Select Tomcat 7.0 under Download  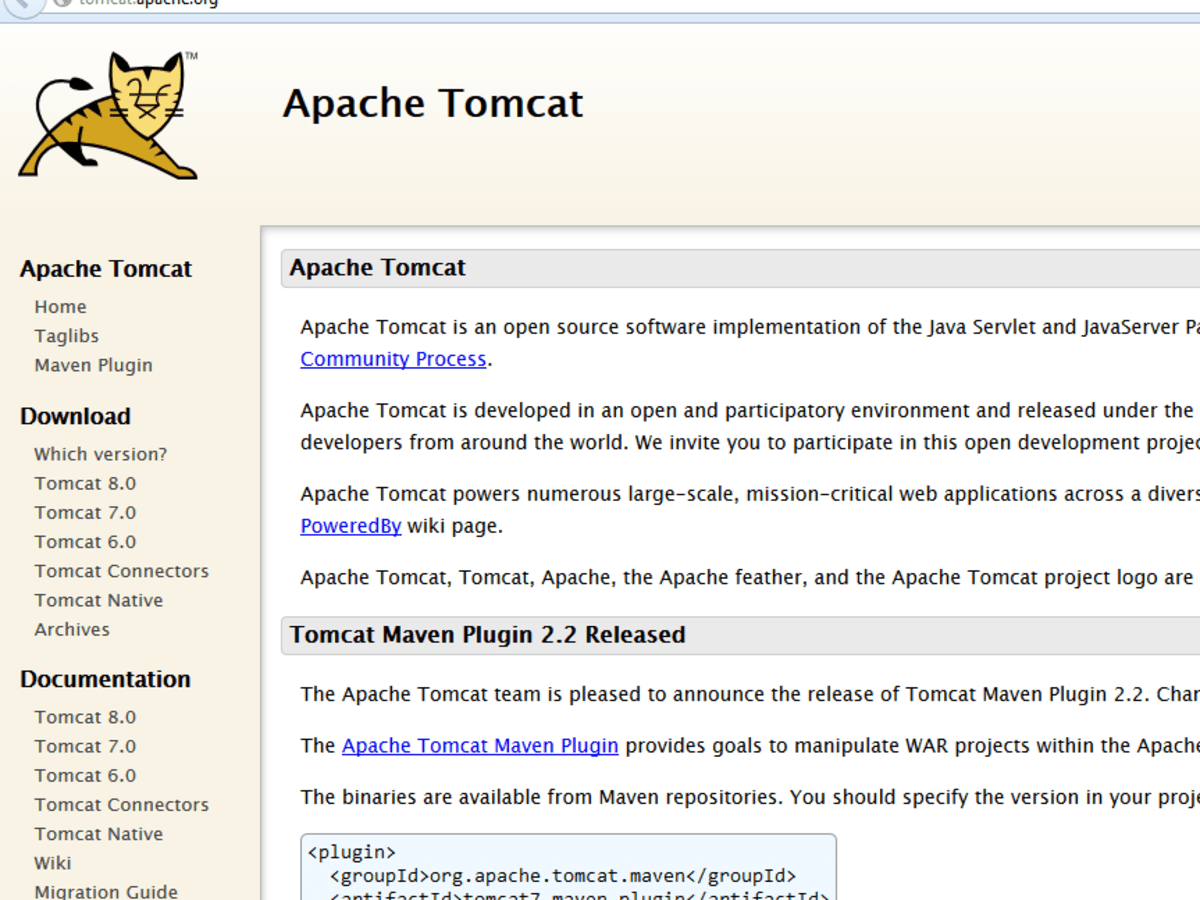(x=85, y=512)
